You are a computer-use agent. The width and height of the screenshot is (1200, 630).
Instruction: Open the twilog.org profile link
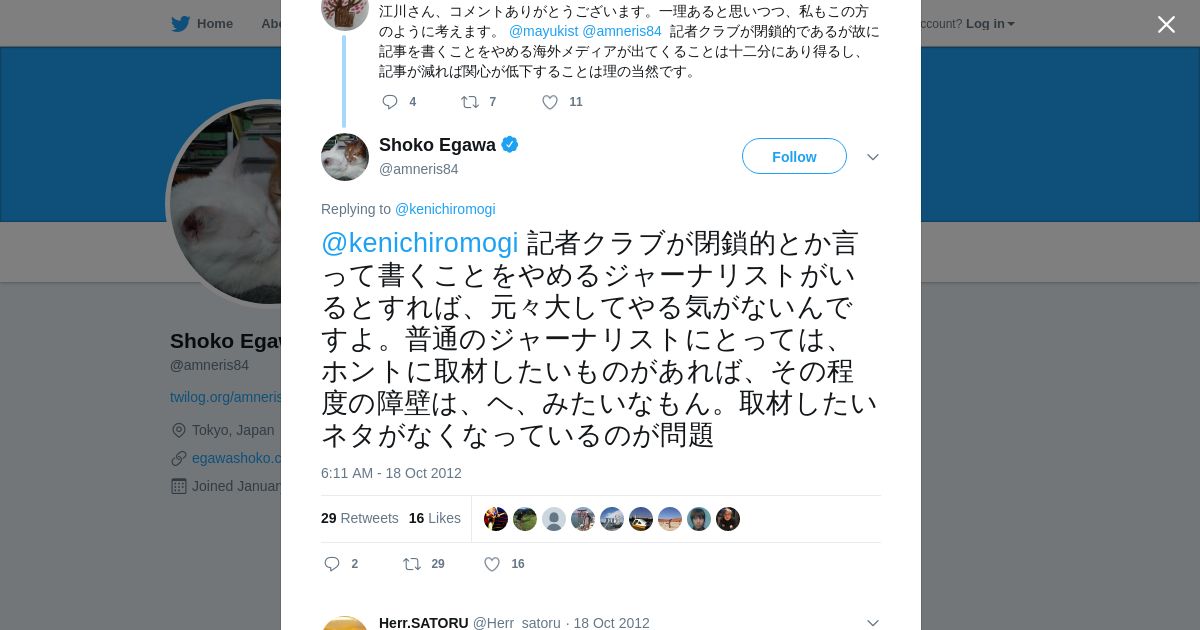tap(227, 397)
